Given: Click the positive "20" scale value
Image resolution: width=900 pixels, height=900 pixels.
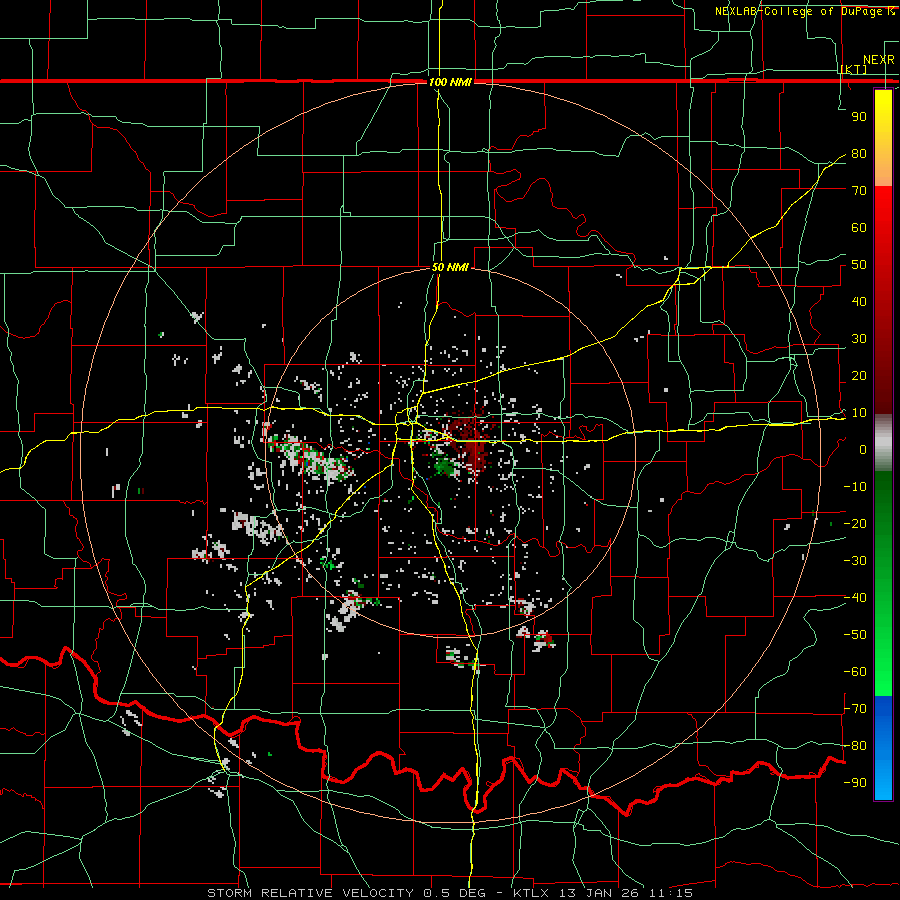Looking at the screenshot, I should pyautogui.click(x=859, y=376).
